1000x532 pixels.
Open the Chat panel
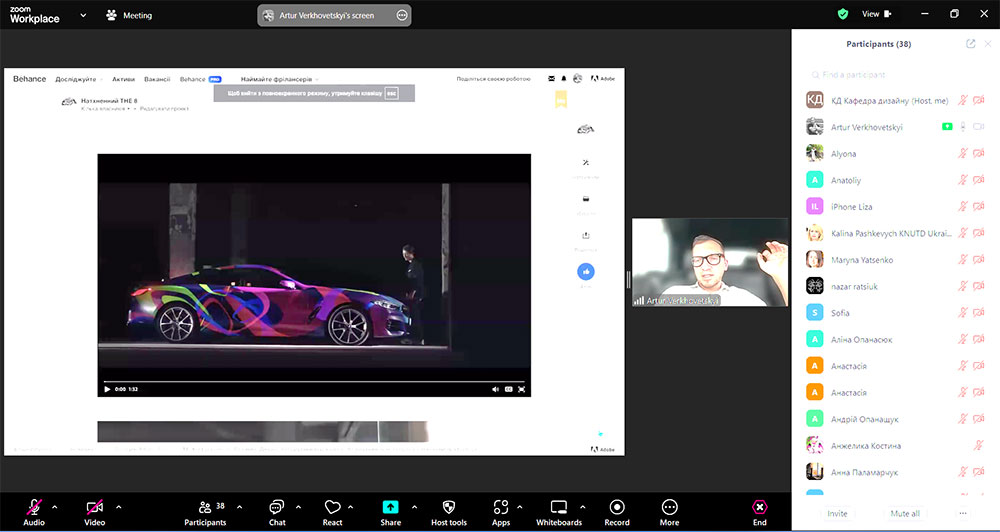[277, 512]
